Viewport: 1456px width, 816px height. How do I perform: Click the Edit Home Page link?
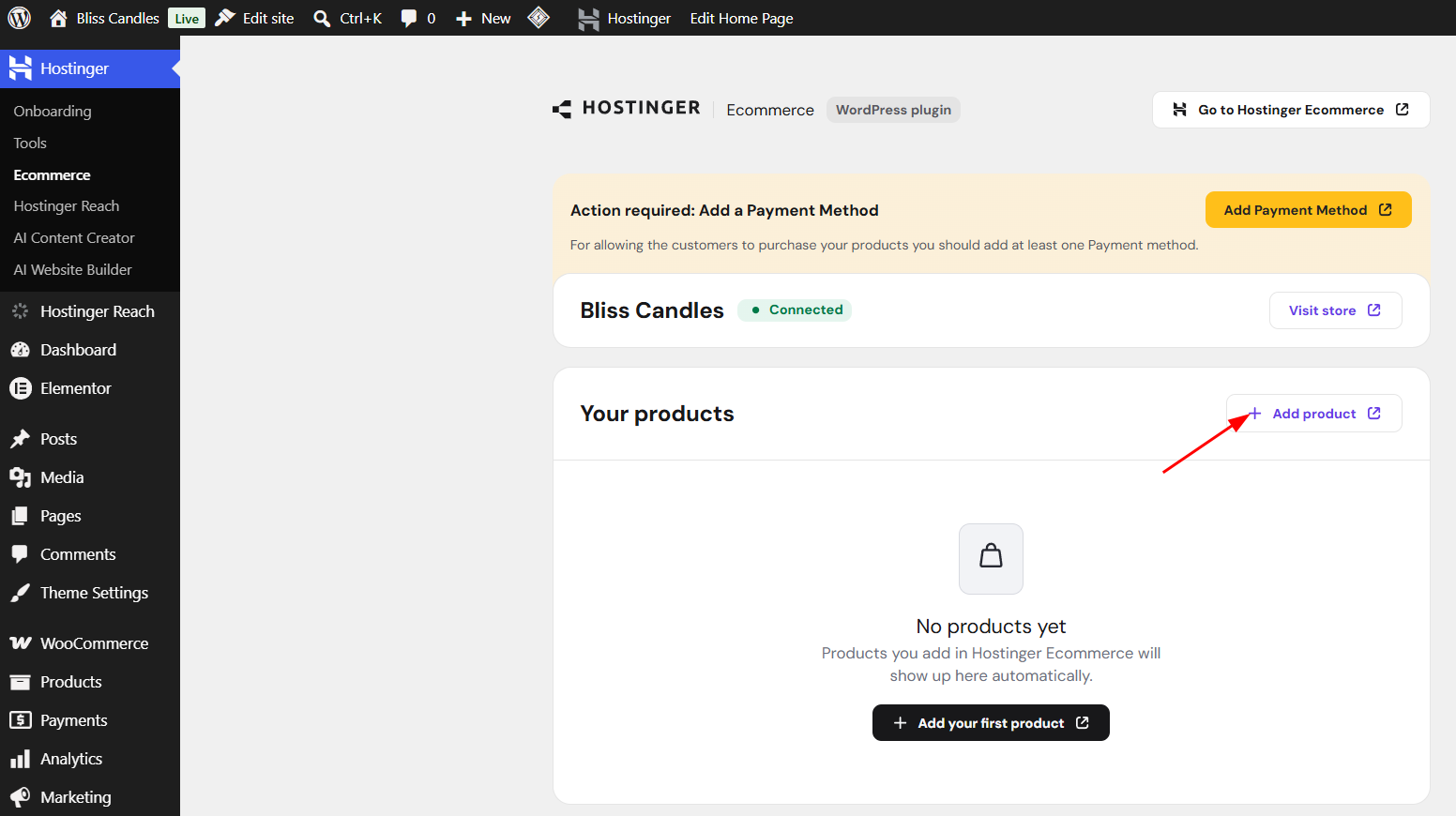742,19
